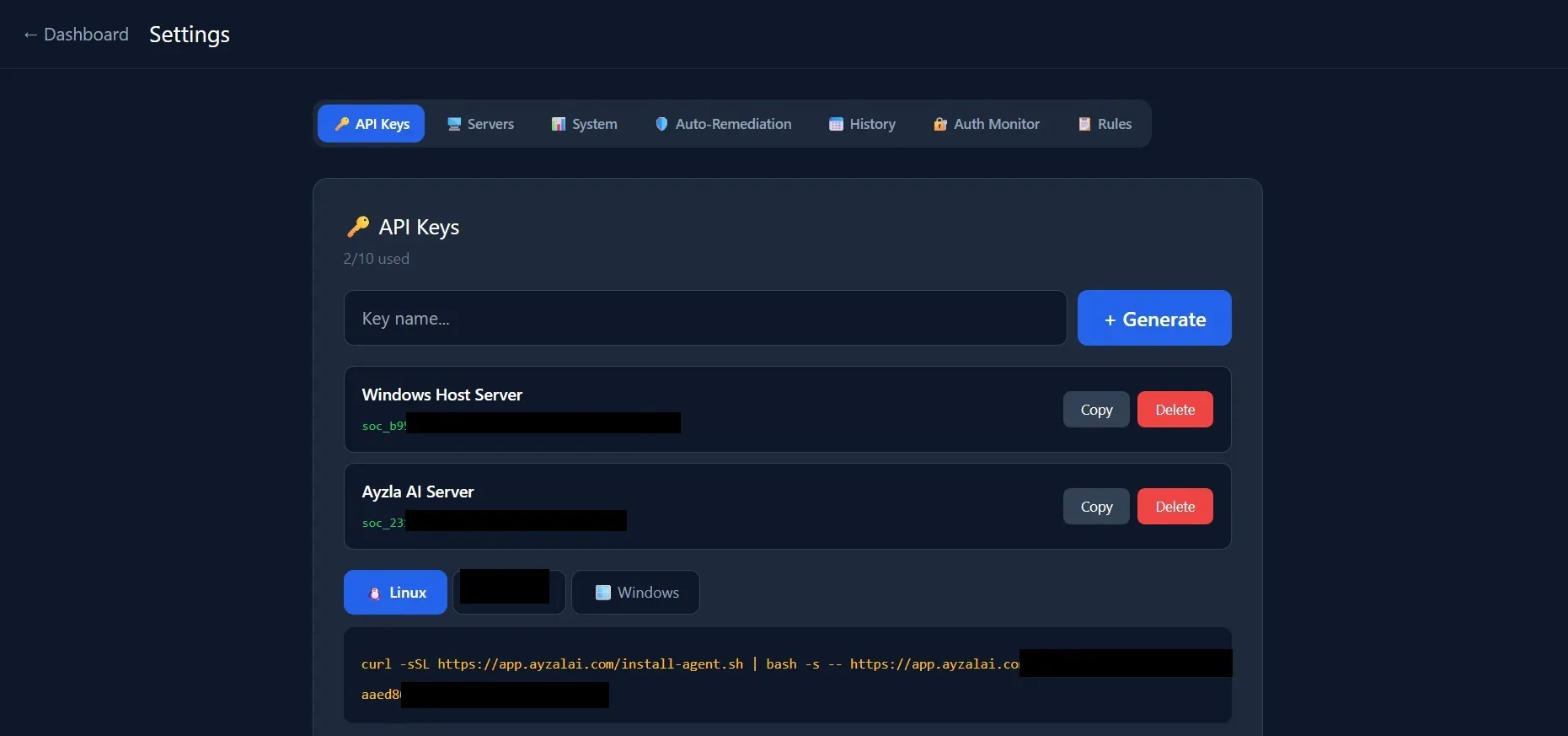This screenshot has height=736, width=1568.
Task: Switch to the Rules tab
Action: [x=1105, y=124]
